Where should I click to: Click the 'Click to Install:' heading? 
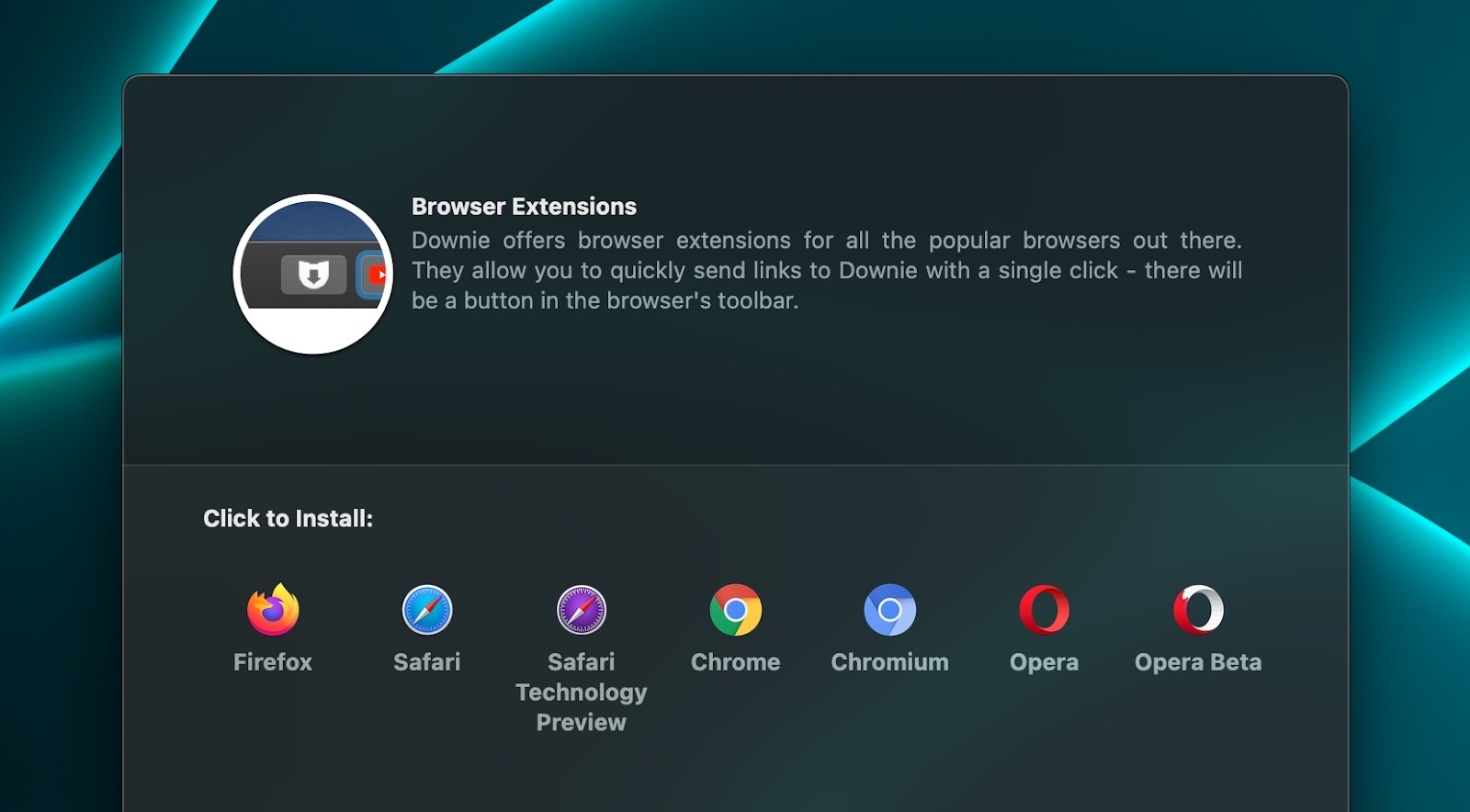288,519
